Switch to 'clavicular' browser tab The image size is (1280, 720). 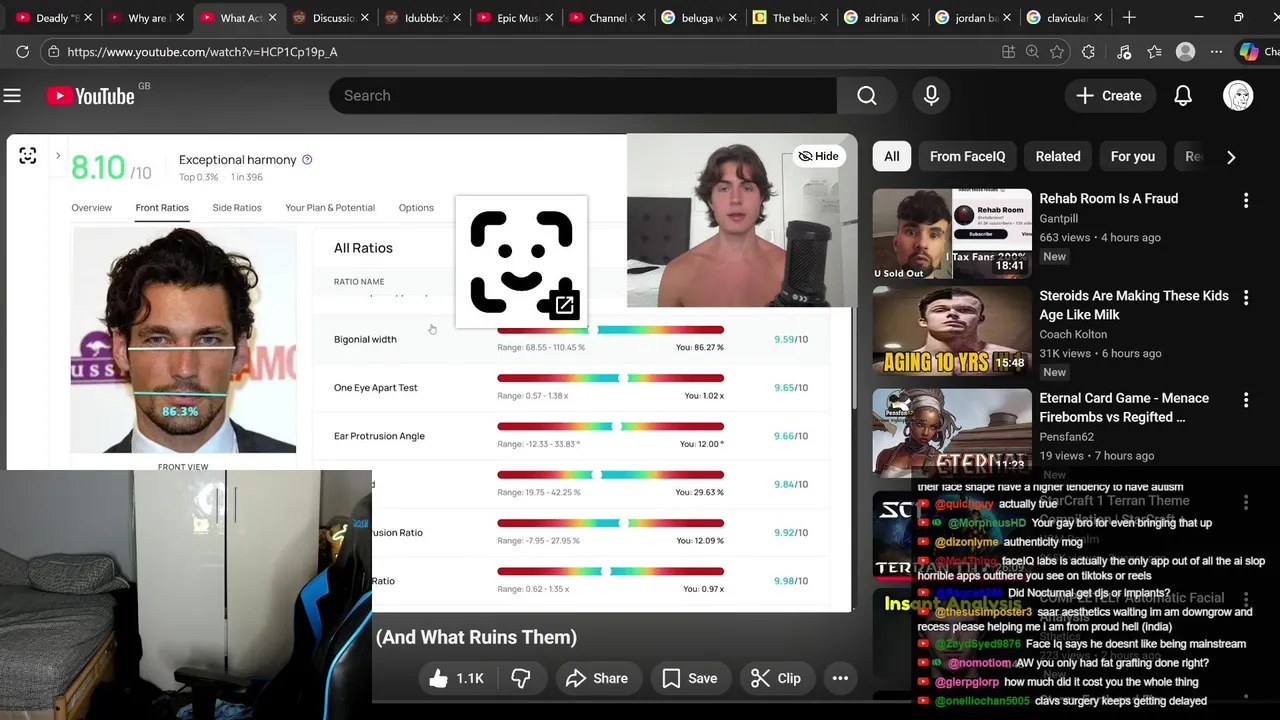click(1064, 18)
